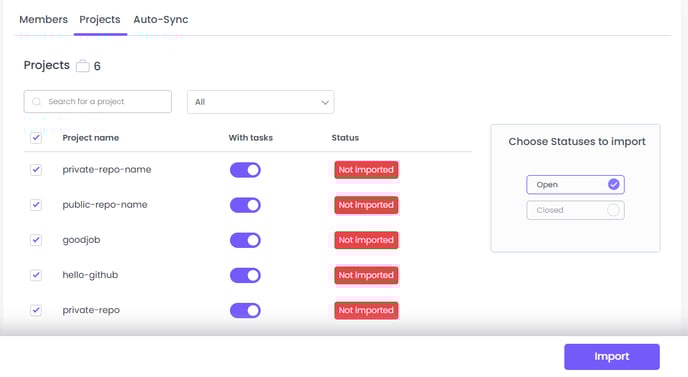Select the Closed status option
Screen dimensions: 688x377
(x=575, y=210)
